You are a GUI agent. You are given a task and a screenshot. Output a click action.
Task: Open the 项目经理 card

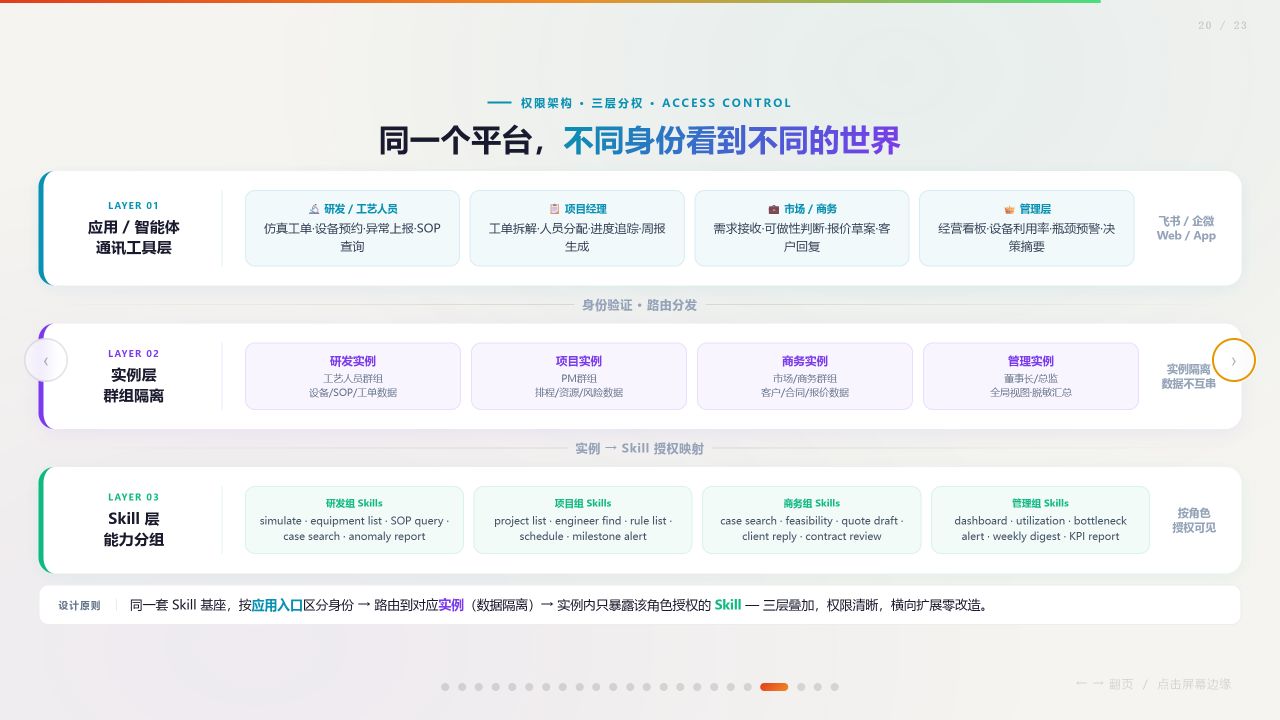pos(577,228)
